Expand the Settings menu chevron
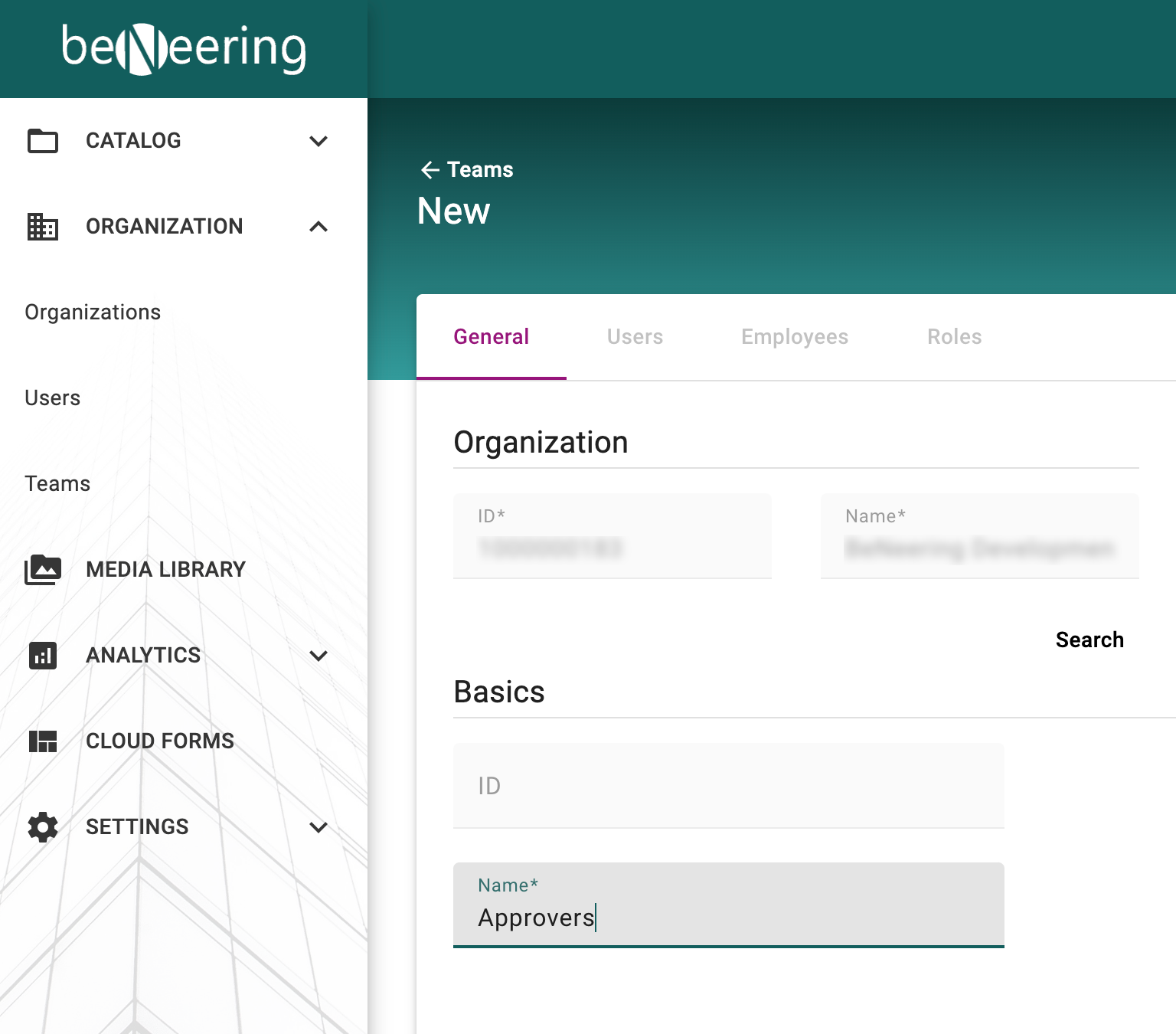The width and height of the screenshot is (1176, 1034). pyautogui.click(x=318, y=827)
